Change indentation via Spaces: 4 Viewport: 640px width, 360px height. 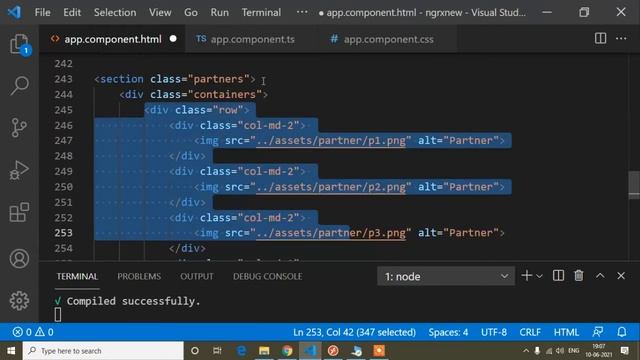pyautogui.click(x=448, y=332)
